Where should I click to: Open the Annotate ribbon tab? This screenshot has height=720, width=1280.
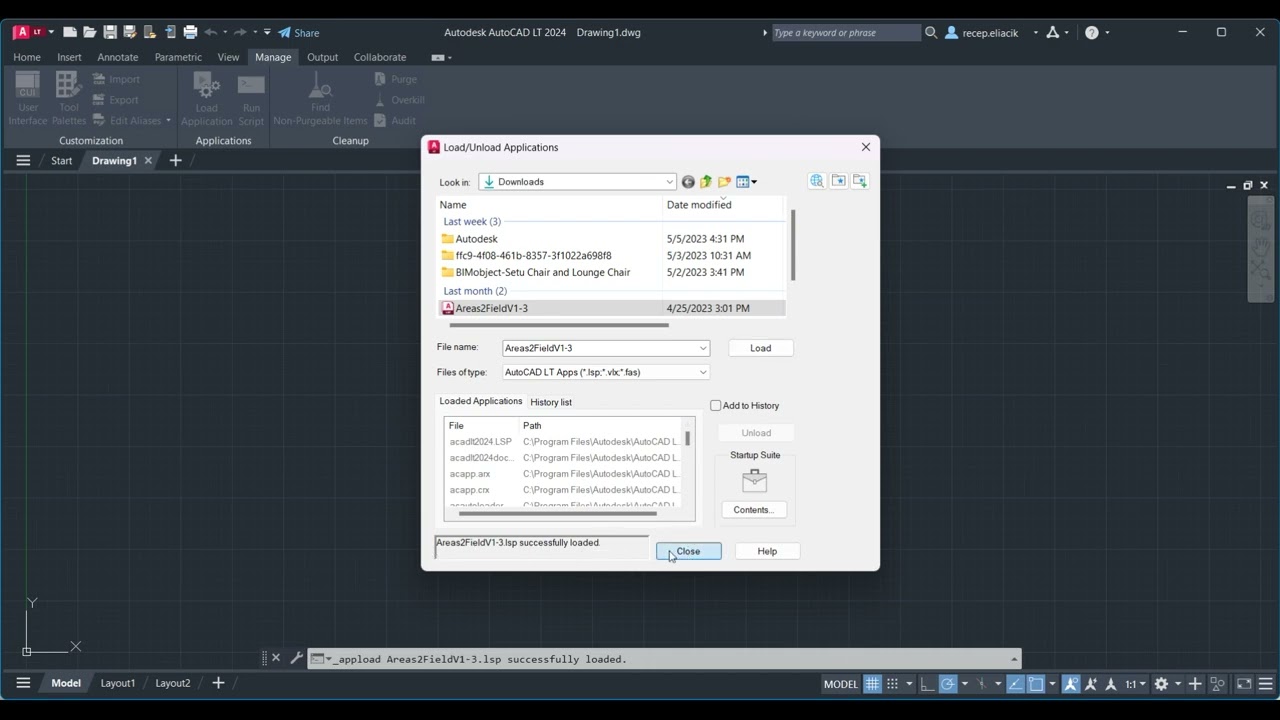118,57
